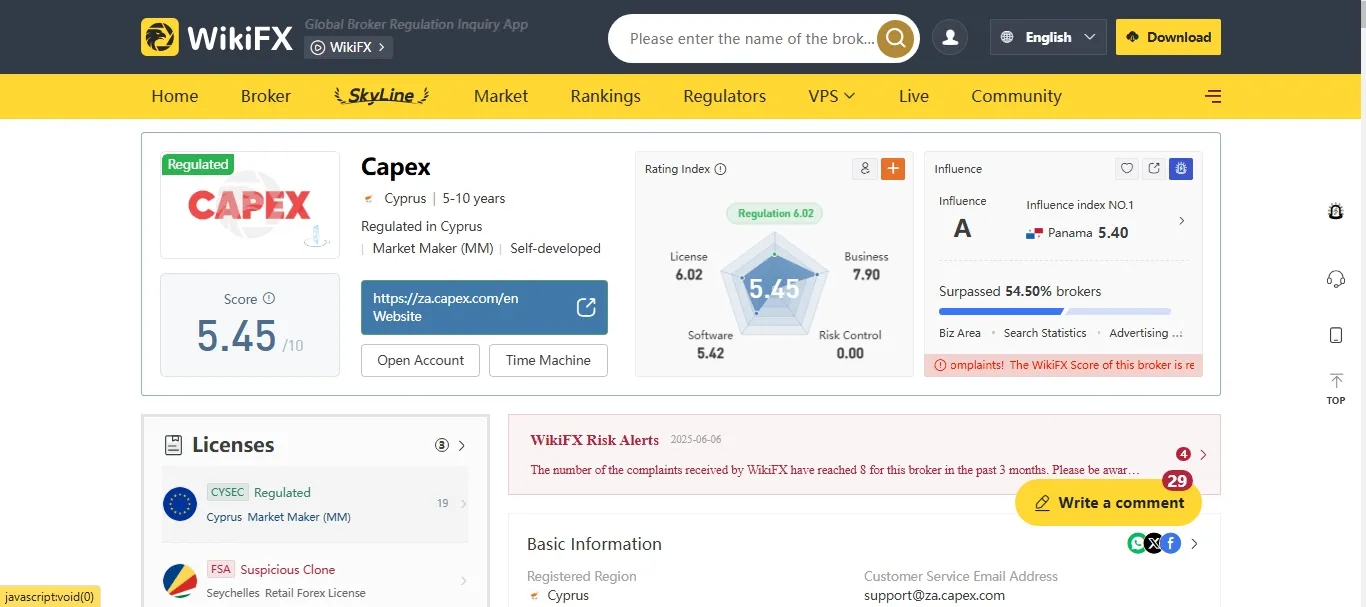Expand the VPS menu dropdown
Screen dimensions: 1366x607
tap(832, 96)
